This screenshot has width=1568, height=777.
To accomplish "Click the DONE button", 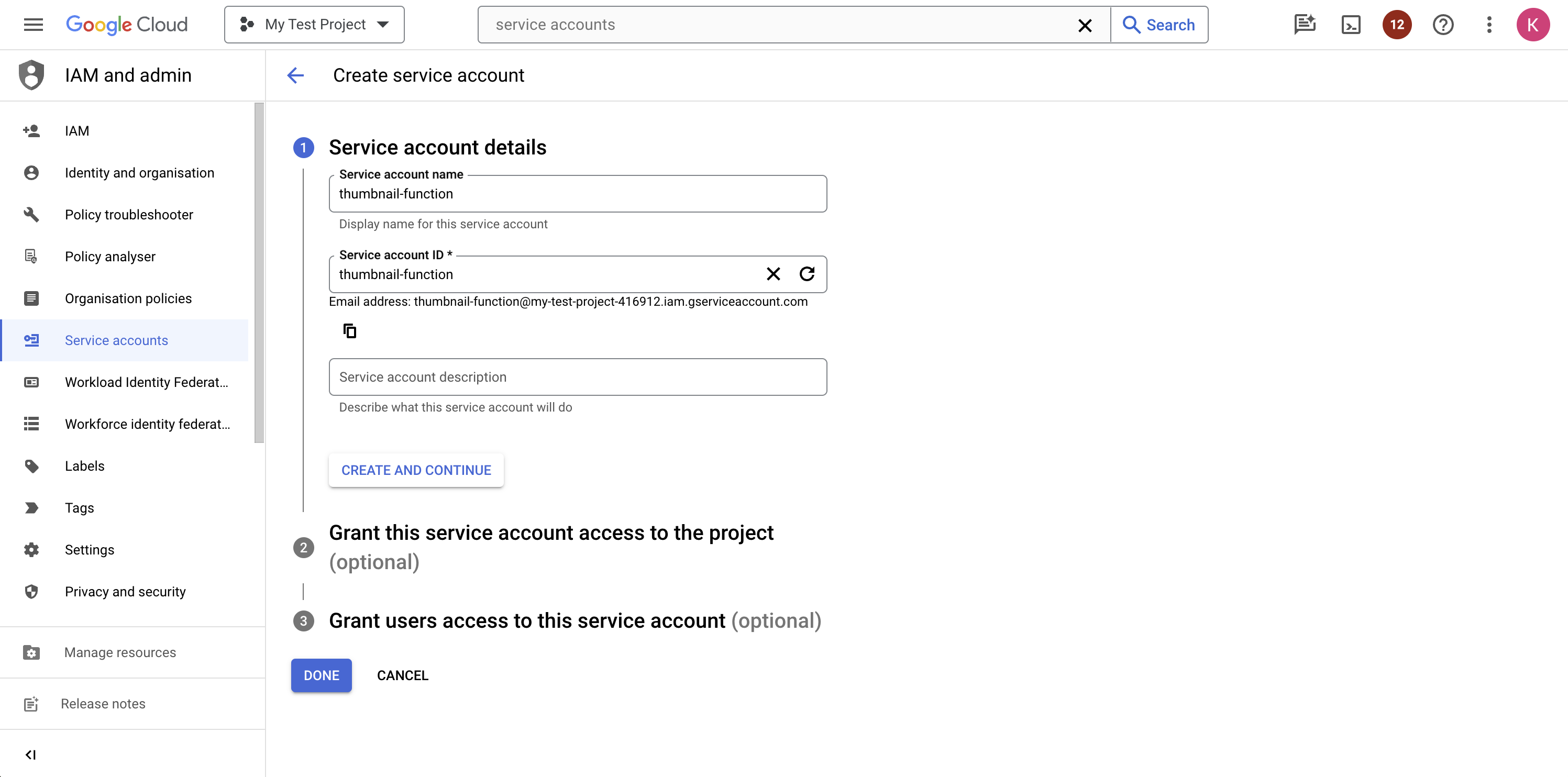I will click(x=321, y=675).
